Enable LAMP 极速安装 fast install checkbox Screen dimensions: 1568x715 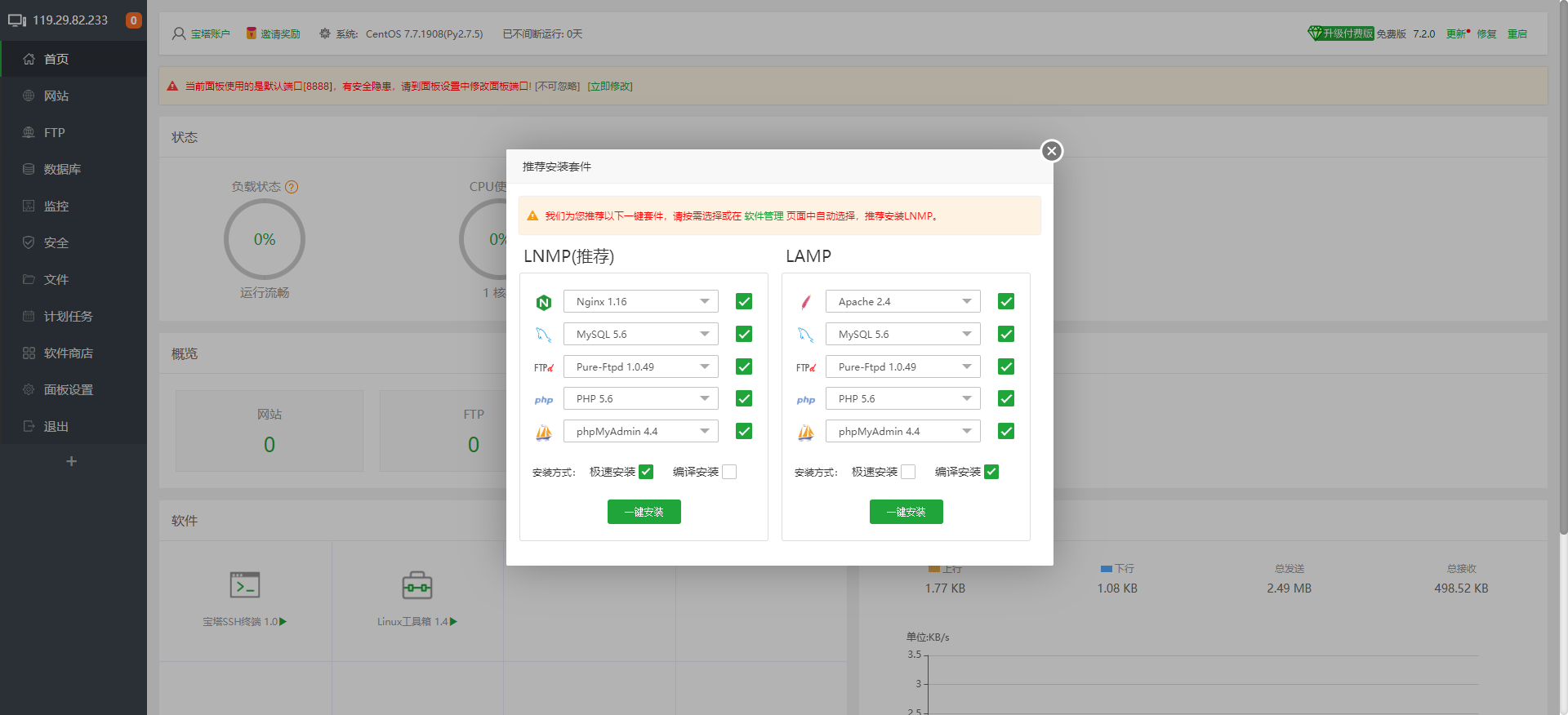908,472
